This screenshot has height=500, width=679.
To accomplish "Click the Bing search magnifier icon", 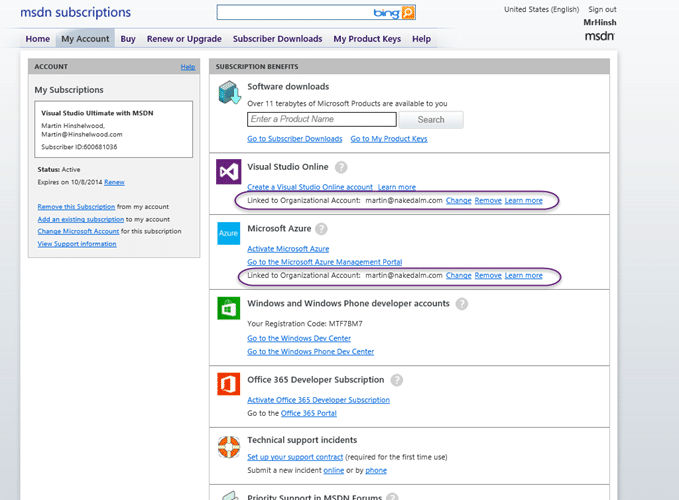I will pyautogui.click(x=407, y=13).
